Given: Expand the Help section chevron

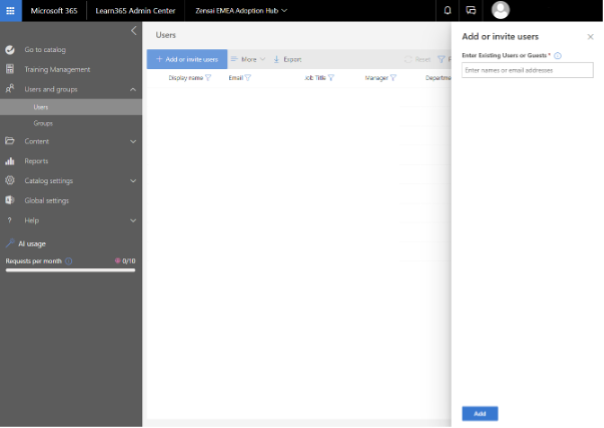Looking at the screenshot, I should pos(133,221).
